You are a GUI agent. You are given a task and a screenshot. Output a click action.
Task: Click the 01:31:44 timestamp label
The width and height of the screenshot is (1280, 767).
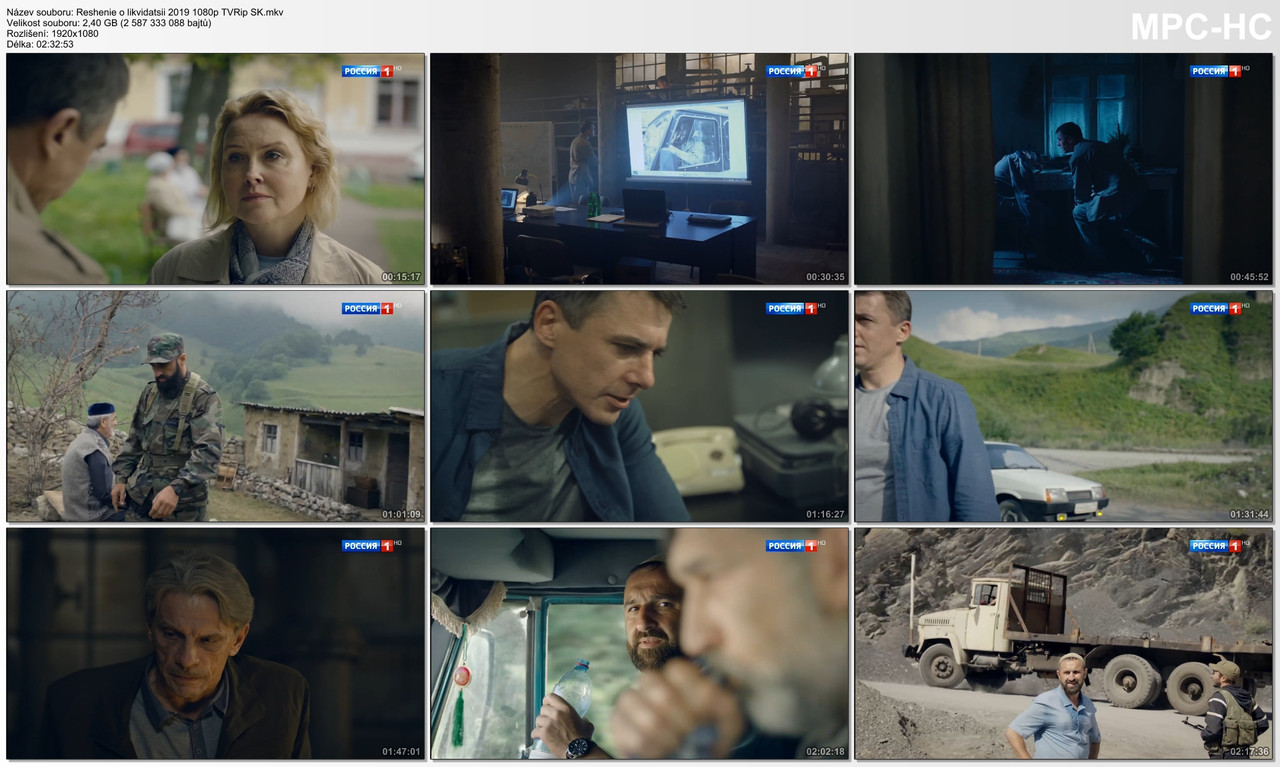(x=1249, y=514)
